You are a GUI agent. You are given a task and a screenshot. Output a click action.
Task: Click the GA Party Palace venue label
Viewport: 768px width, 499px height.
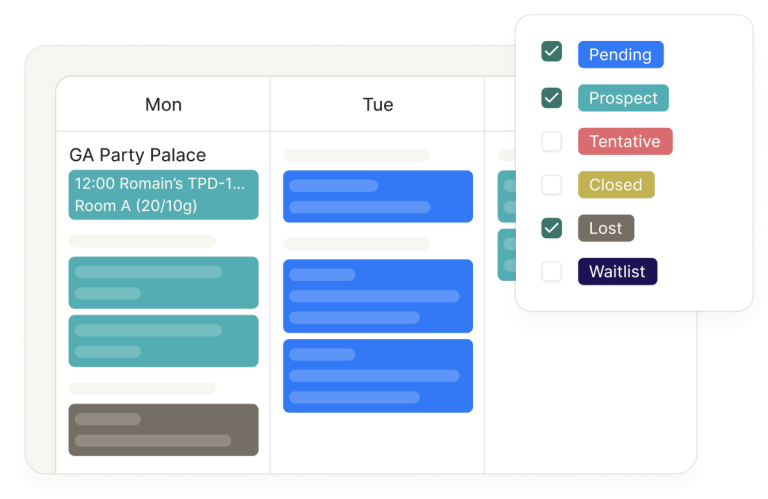point(138,155)
